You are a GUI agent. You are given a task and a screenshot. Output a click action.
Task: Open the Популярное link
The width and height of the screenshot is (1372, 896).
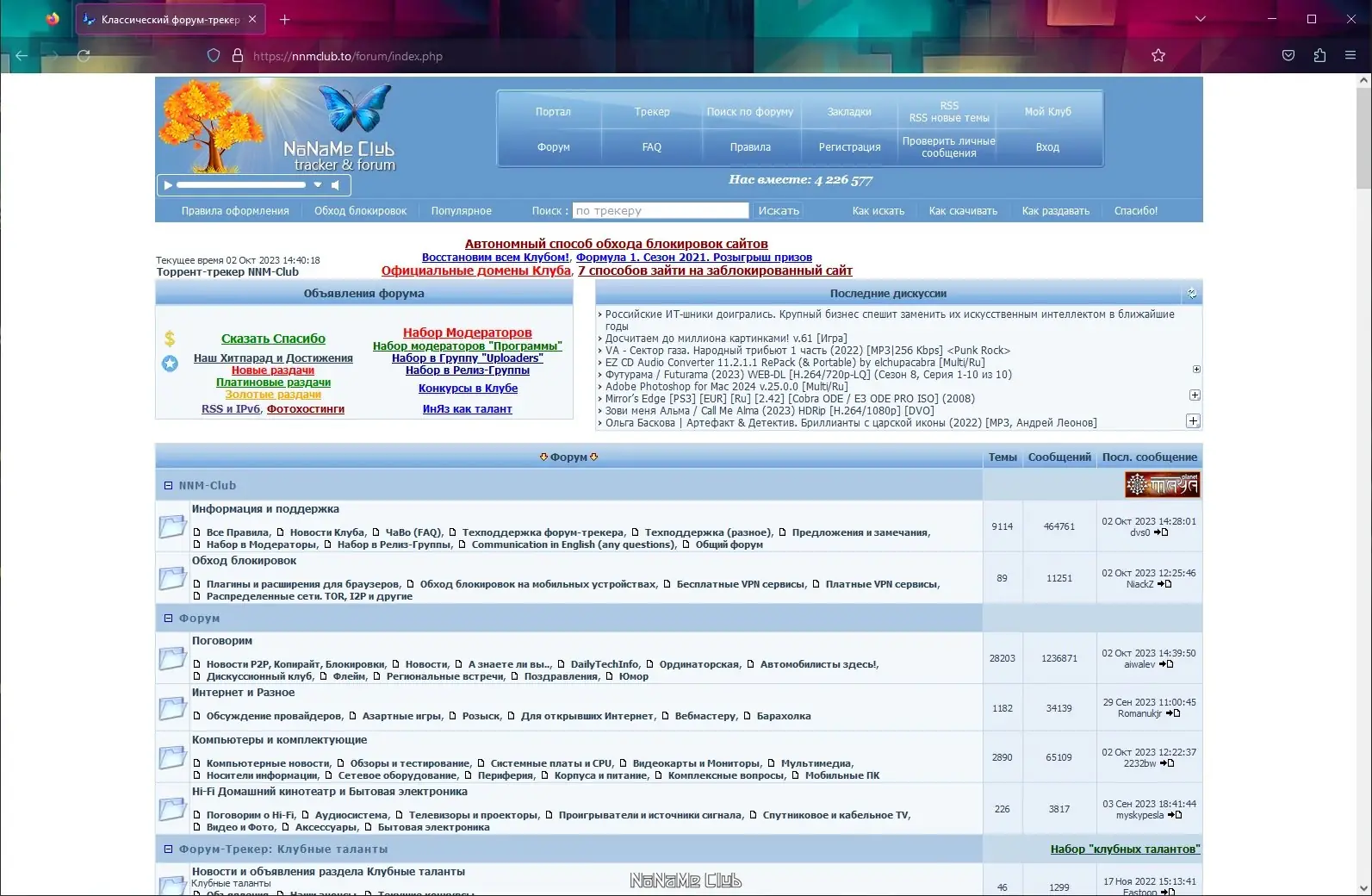click(462, 211)
